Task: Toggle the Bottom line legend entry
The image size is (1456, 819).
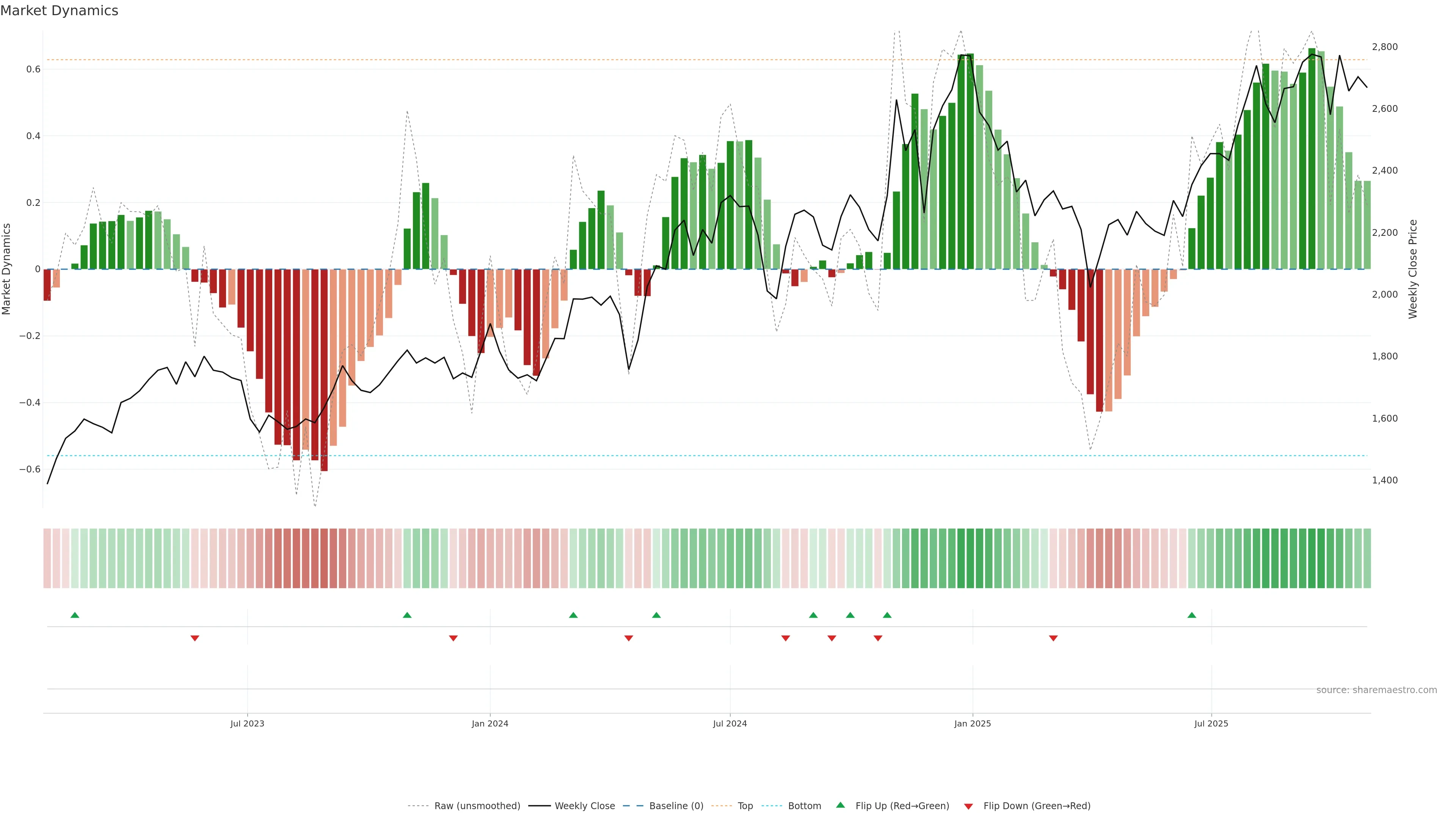Action: (x=804, y=806)
